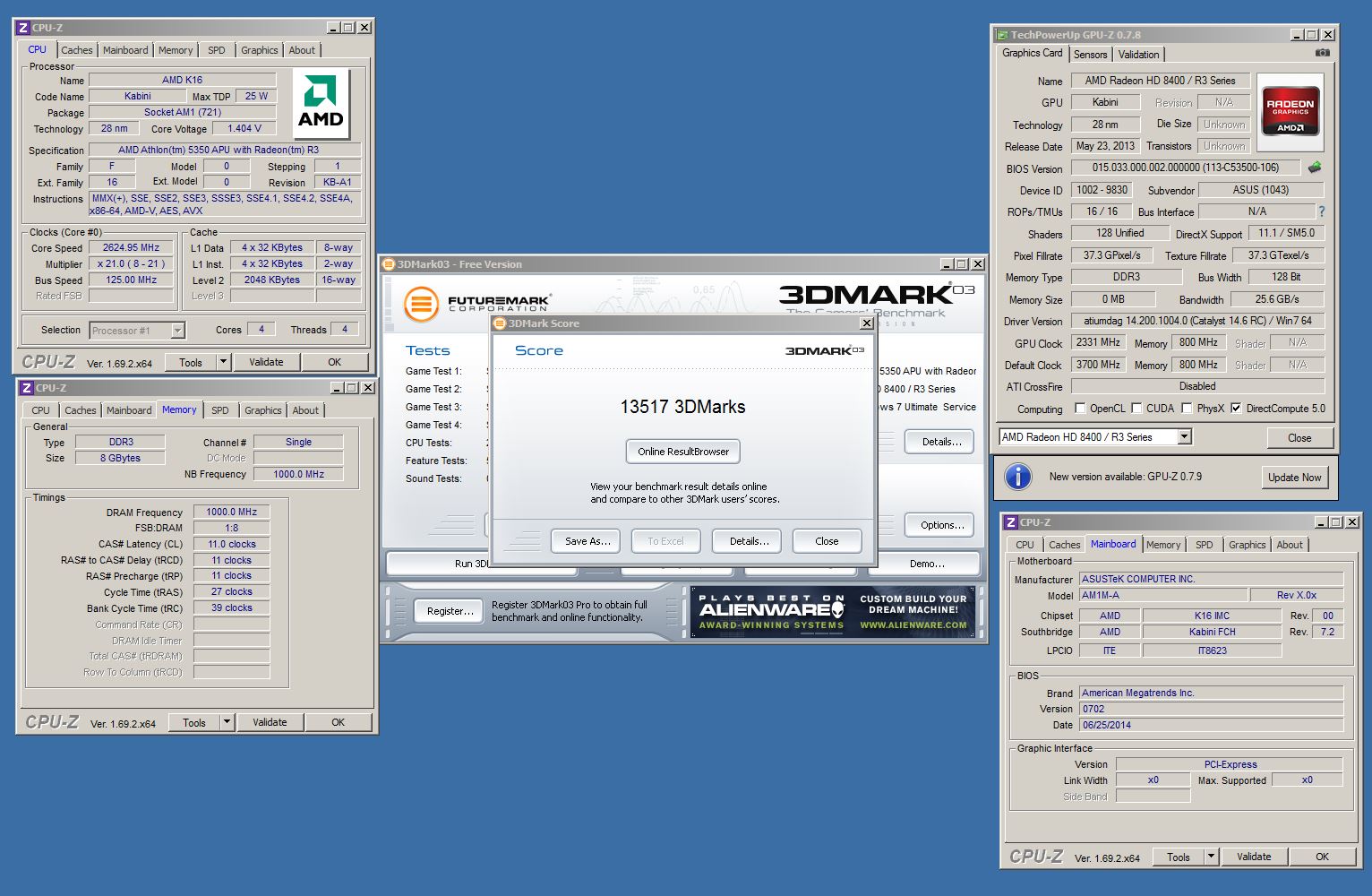
Task: Click Details in the 3DMark Score dialog
Action: tap(749, 541)
